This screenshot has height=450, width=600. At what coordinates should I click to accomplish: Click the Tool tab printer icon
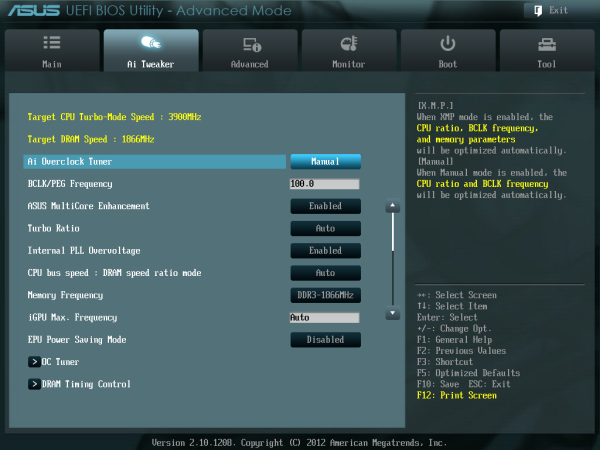(547, 45)
